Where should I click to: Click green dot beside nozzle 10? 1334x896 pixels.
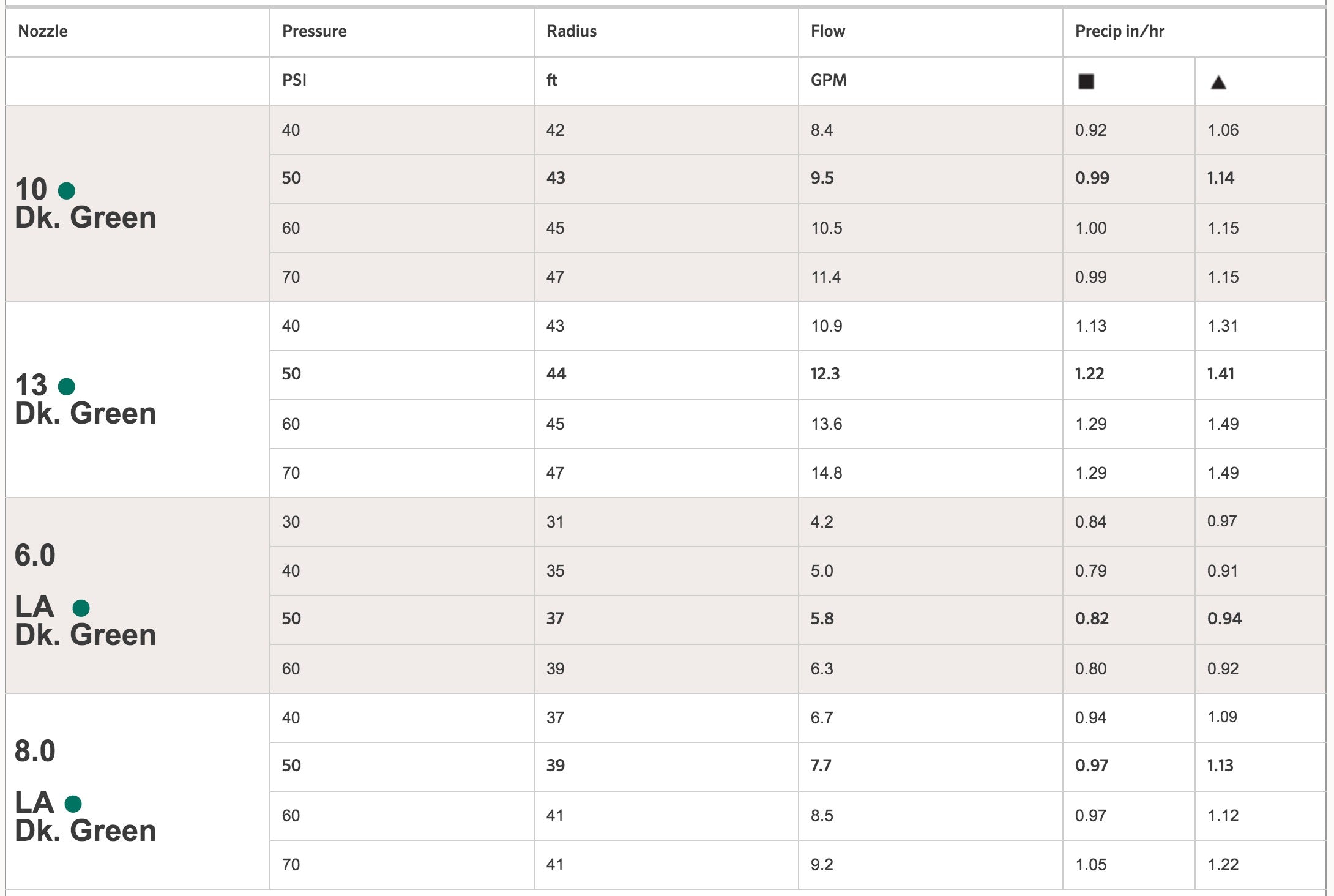pyautogui.click(x=67, y=191)
